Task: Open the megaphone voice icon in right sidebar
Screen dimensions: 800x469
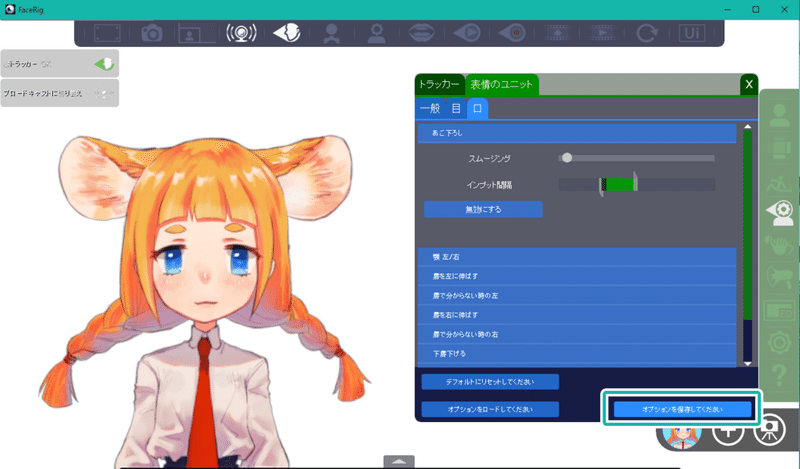Action: point(779,278)
